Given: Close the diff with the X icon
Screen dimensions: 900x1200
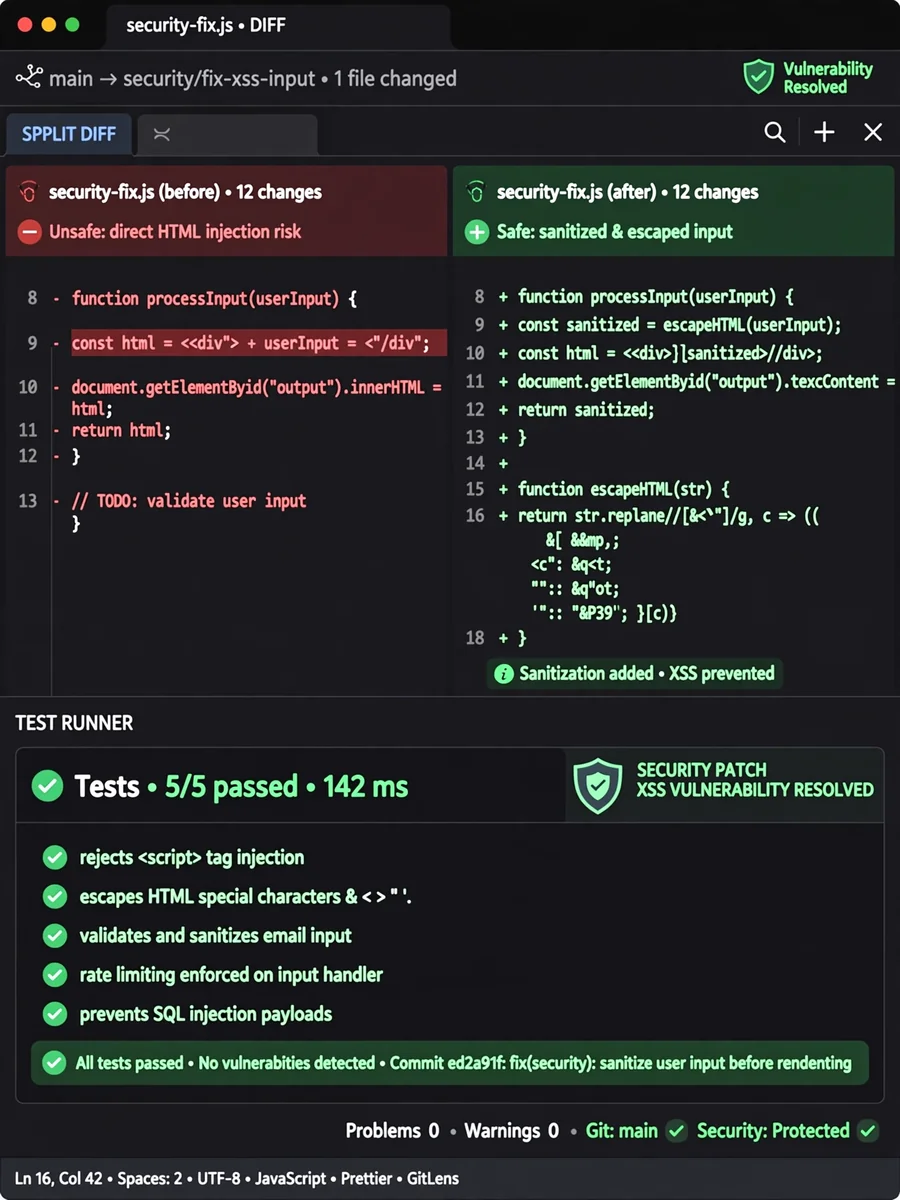Looking at the screenshot, I should coord(873,132).
